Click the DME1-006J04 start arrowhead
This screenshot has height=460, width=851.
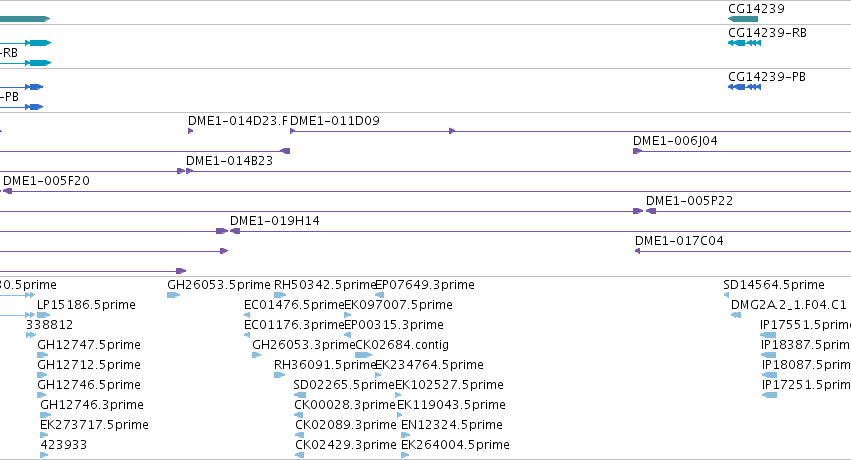pyautogui.click(x=637, y=151)
